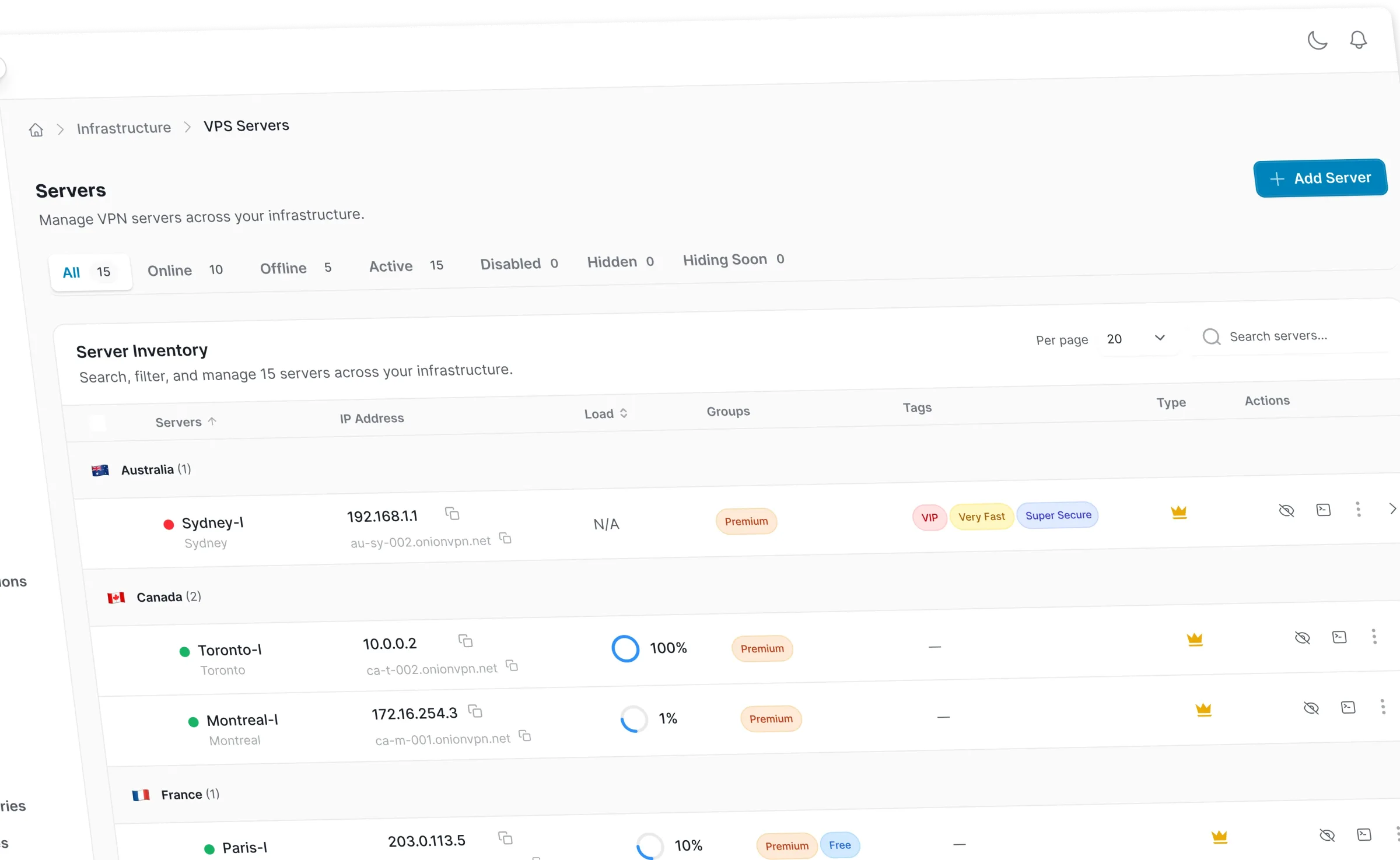Copy Toronto-I IP 10.0.0.2
This screenshot has height=860, width=1400.
click(465, 641)
